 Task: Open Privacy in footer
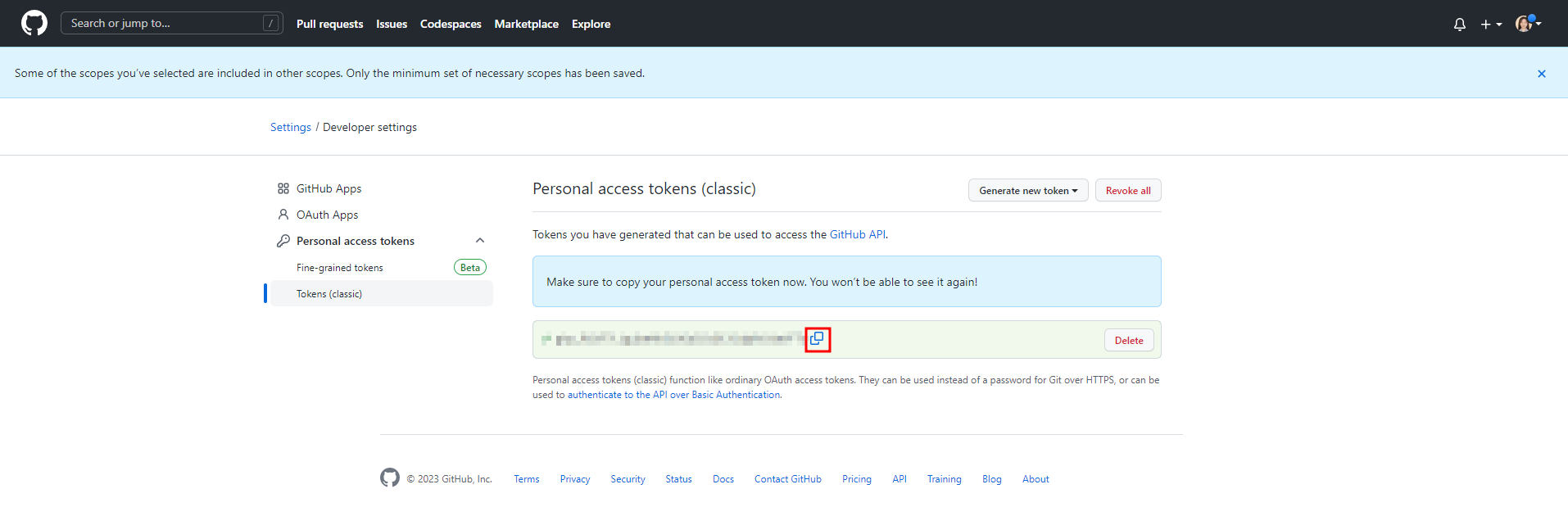click(x=575, y=479)
